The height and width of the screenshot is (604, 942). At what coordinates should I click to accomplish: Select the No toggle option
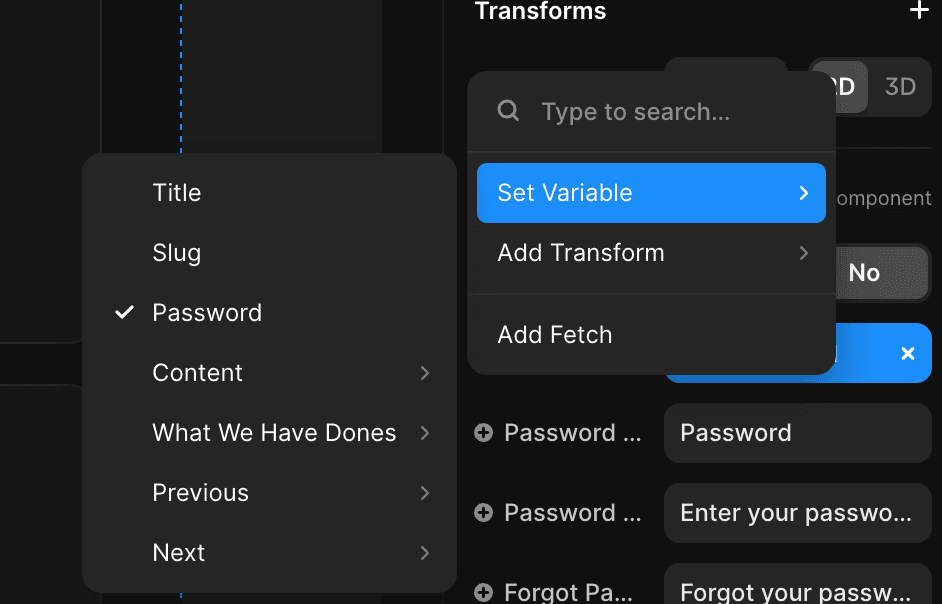[865, 273]
